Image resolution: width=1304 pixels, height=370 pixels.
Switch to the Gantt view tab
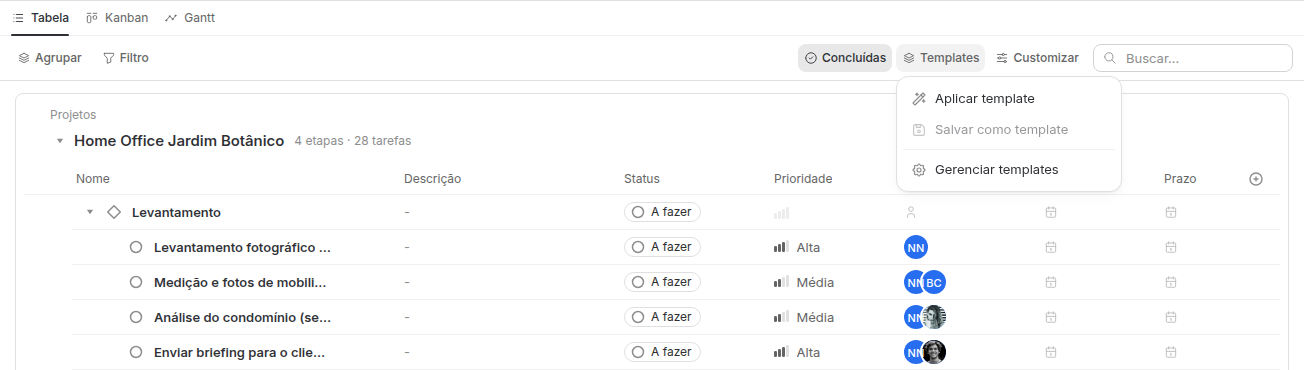pos(190,18)
